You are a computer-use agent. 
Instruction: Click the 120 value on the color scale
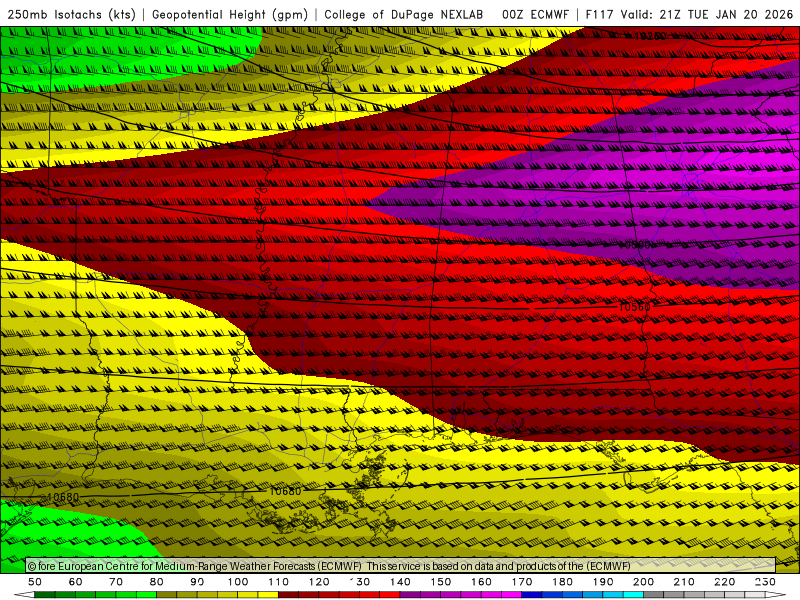(319, 582)
